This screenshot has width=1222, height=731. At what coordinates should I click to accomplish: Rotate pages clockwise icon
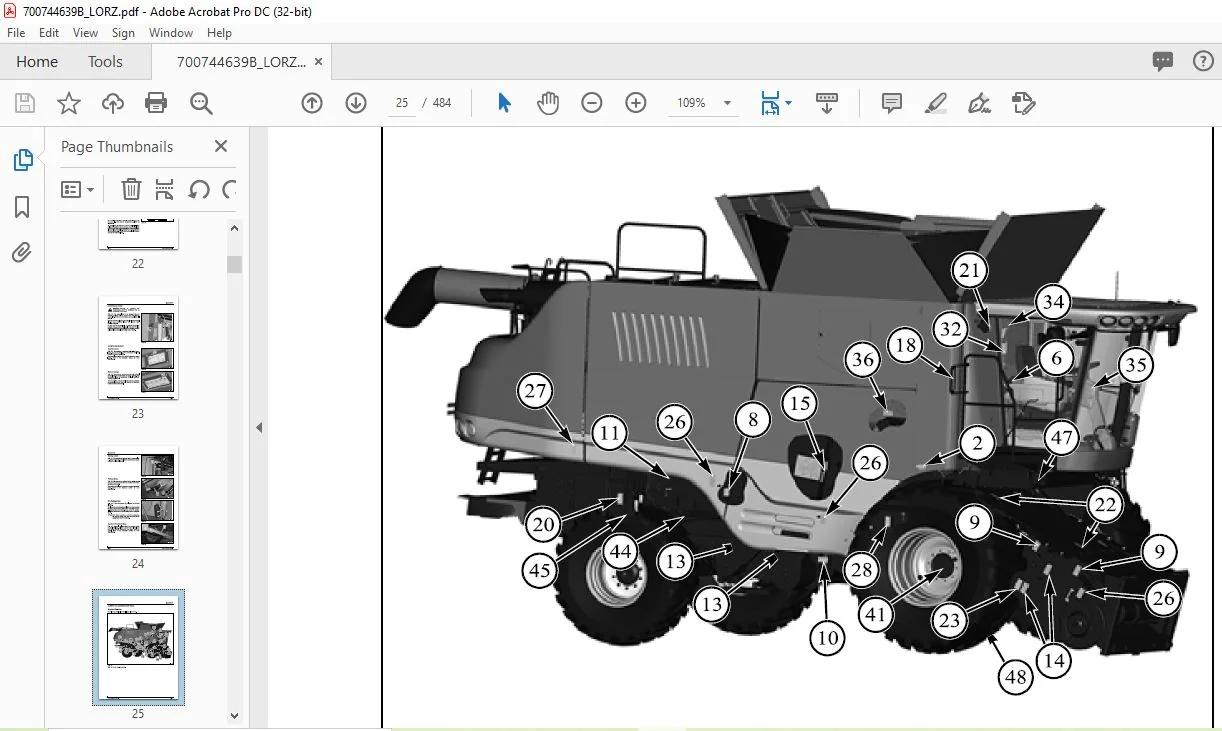230,189
